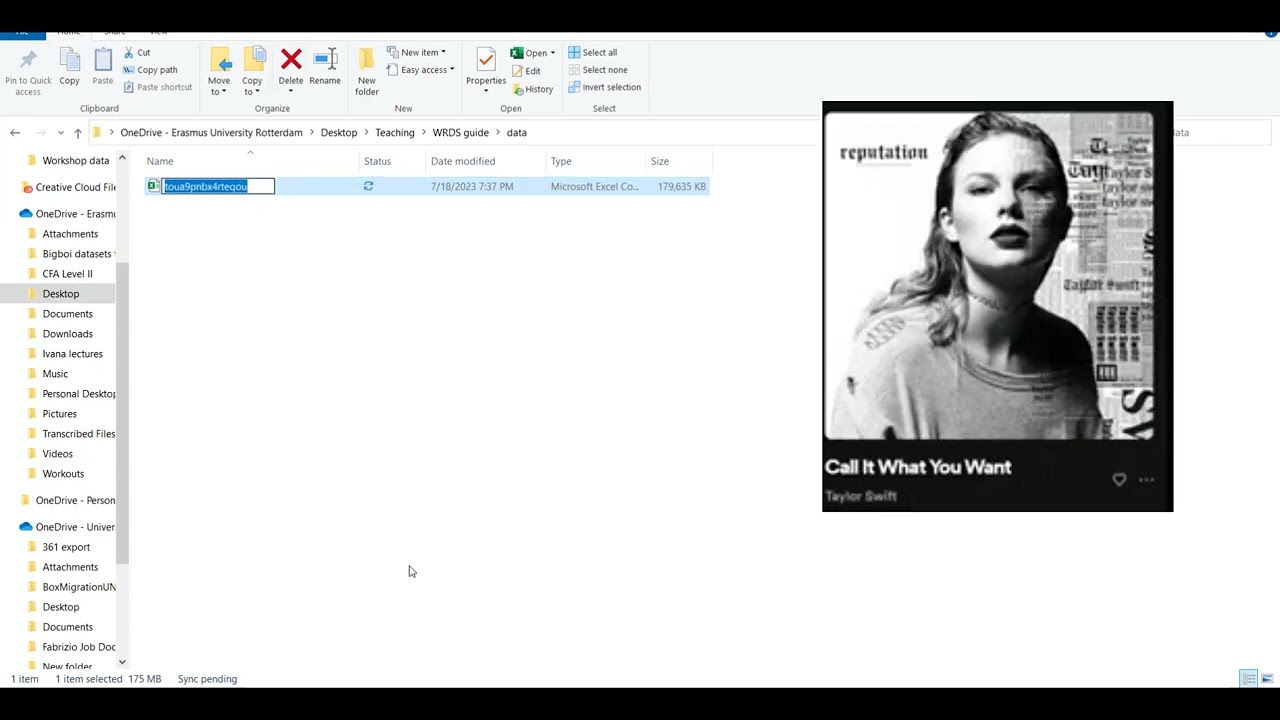Image resolution: width=1280 pixels, height=720 pixels.
Task: Click the OneDrive - Erasmus University Rotterdam breadcrumb
Action: pos(211,132)
